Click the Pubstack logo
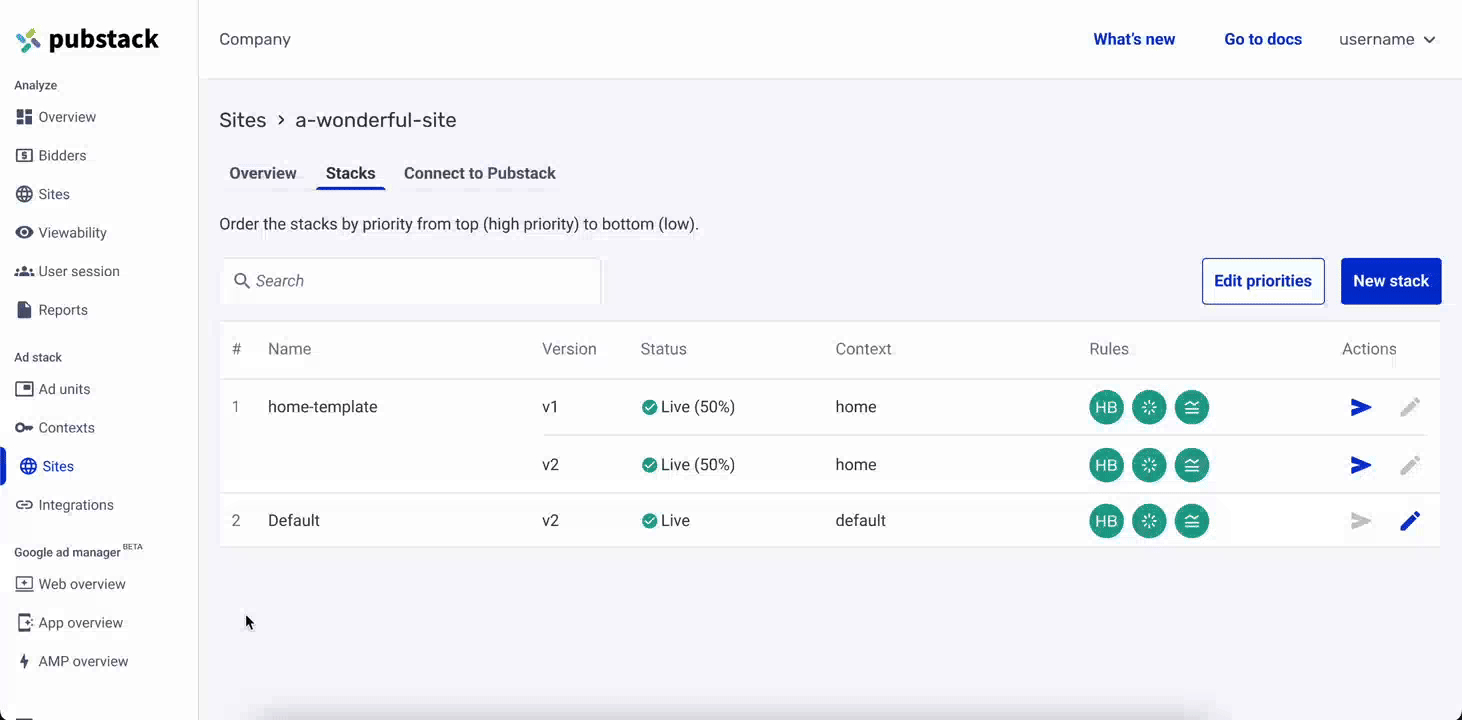 click(87, 40)
